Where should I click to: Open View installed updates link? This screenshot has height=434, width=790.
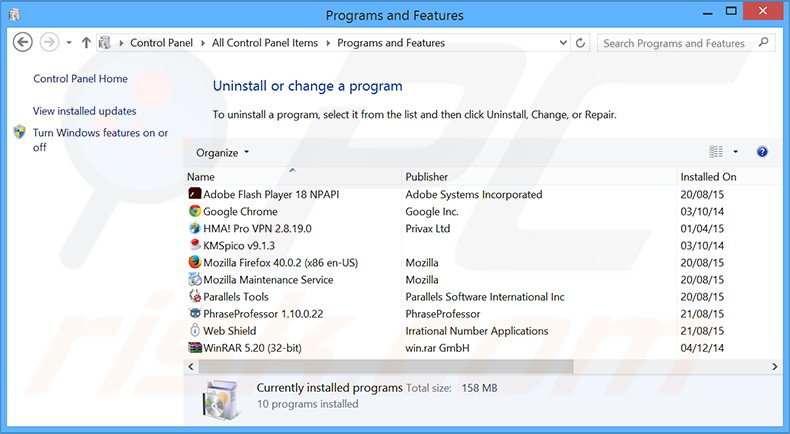coord(84,111)
